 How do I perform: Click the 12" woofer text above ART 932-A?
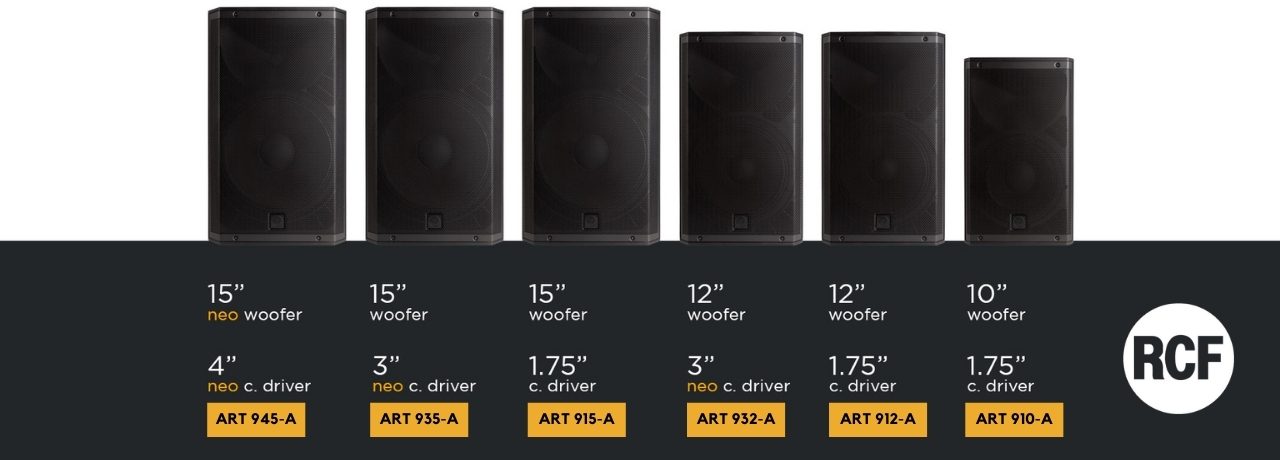click(716, 304)
